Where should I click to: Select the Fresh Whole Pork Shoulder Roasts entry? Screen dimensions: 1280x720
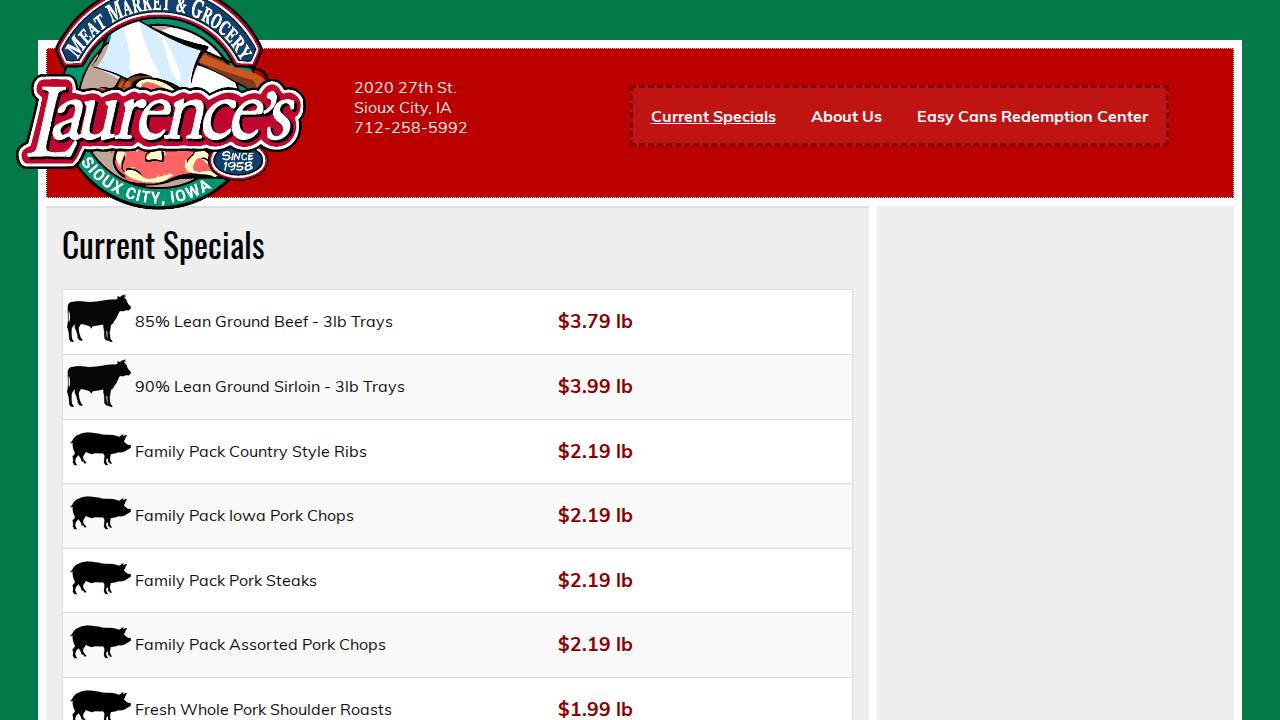pos(263,709)
